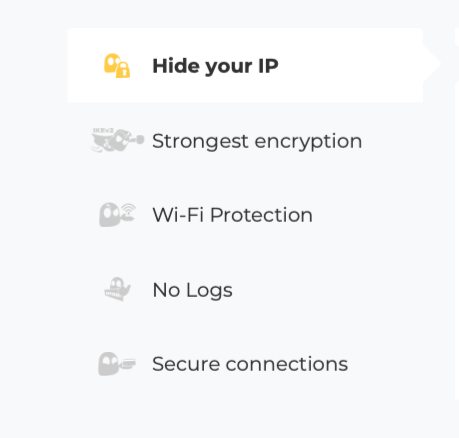Click the yellow ghost with padlock icon
The image size is (459, 438).
click(117, 66)
